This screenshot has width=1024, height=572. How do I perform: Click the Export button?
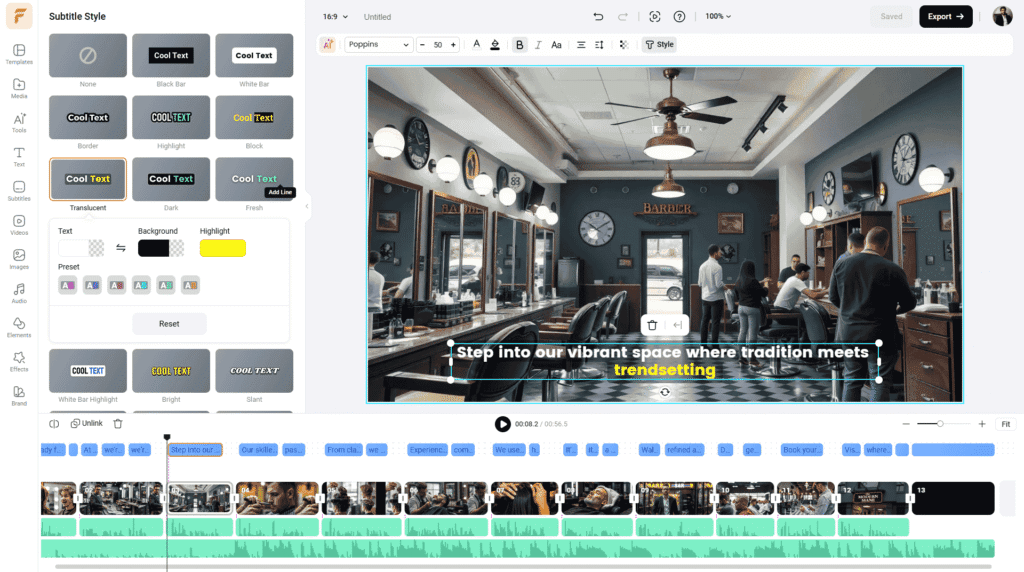(x=946, y=16)
